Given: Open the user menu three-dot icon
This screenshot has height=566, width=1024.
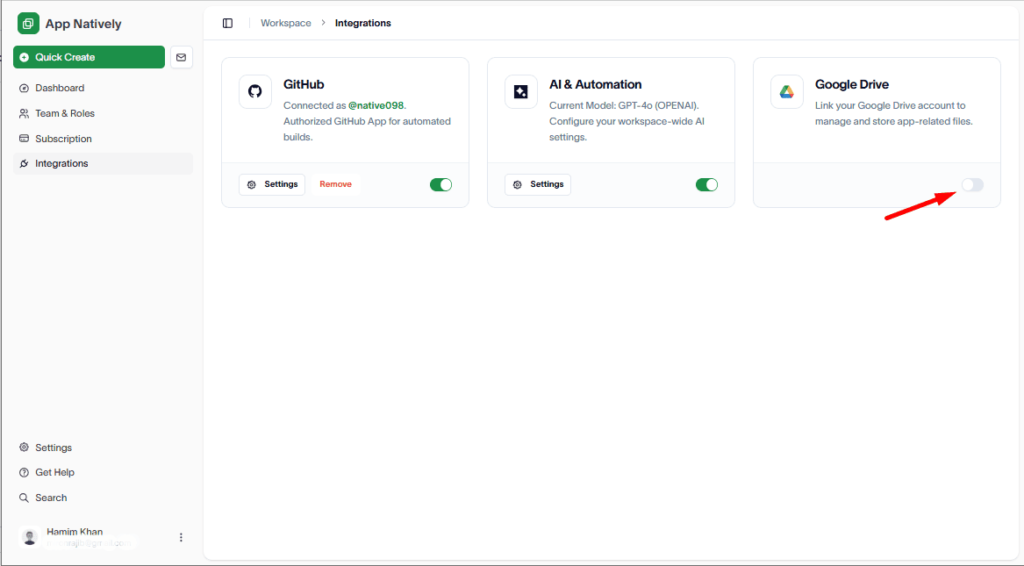Looking at the screenshot, I should click(181, 537).
